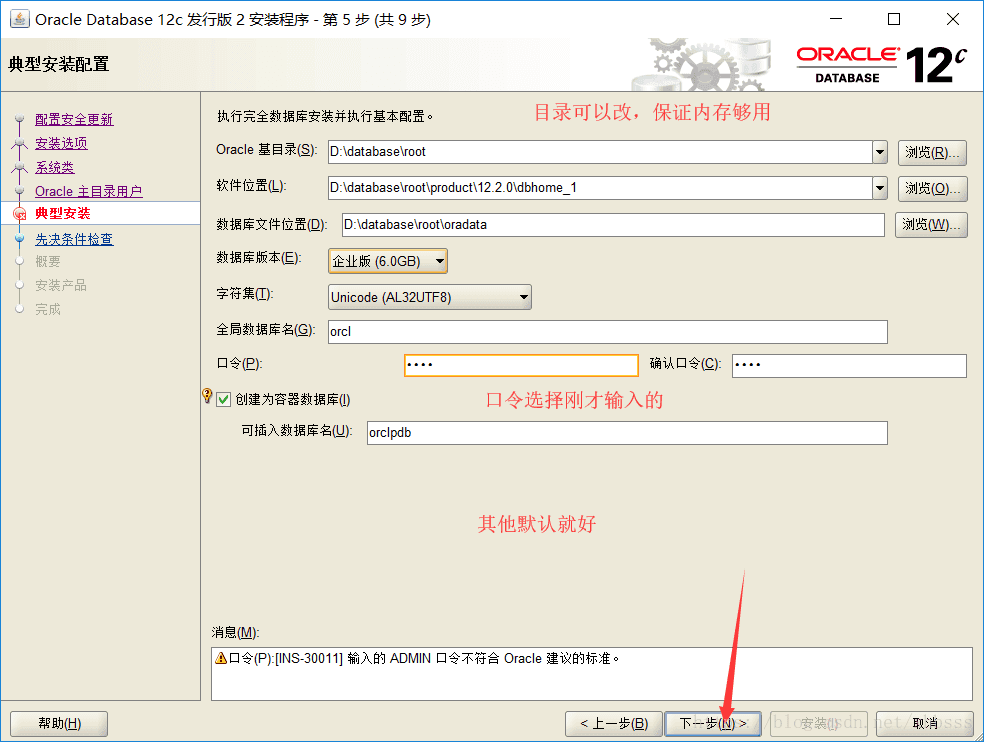Screen dimensions: 984x742
Task: Click the step bullet beside 先决条件检查
Action: tap(19, 239)
